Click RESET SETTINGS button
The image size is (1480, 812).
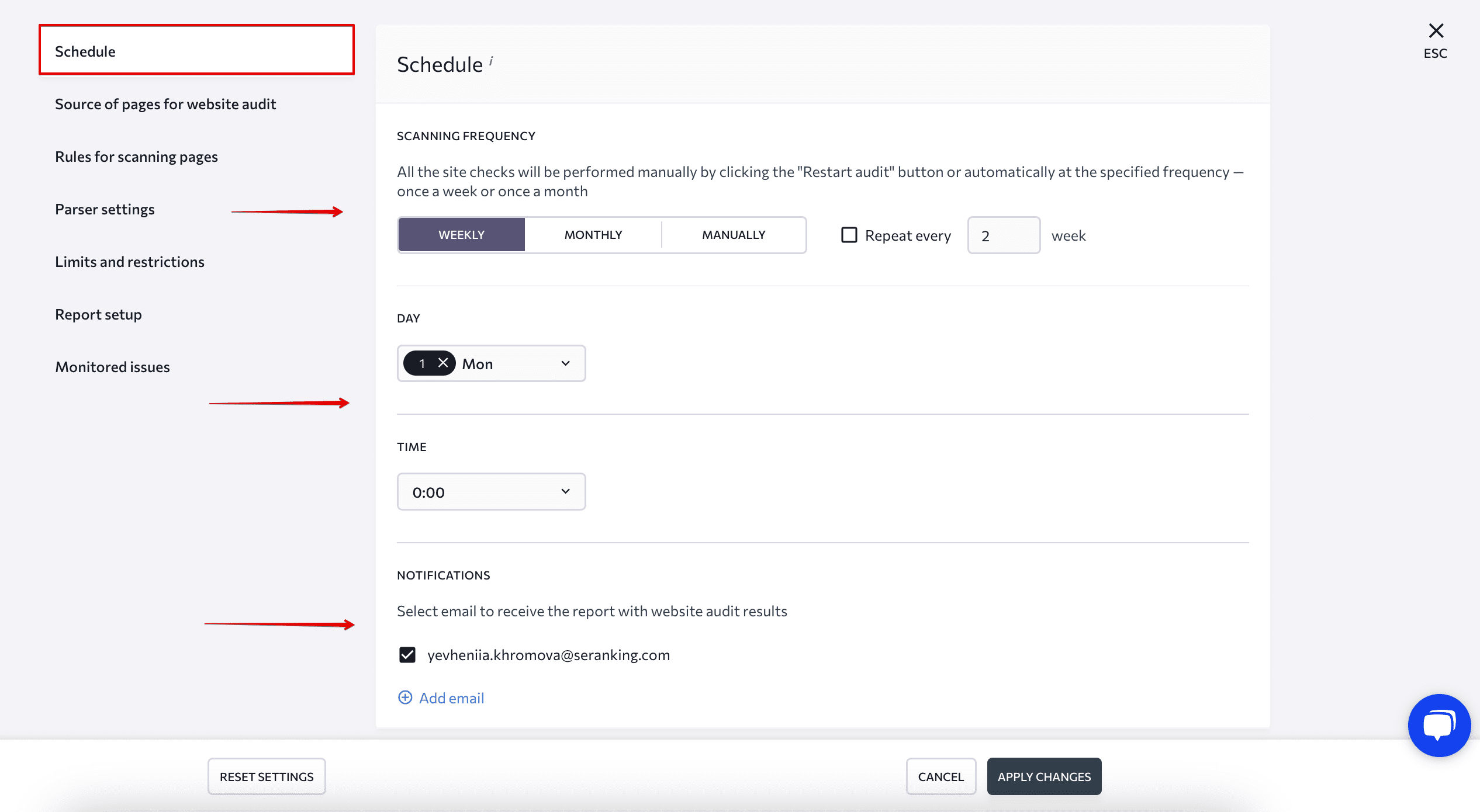[267, 776]
